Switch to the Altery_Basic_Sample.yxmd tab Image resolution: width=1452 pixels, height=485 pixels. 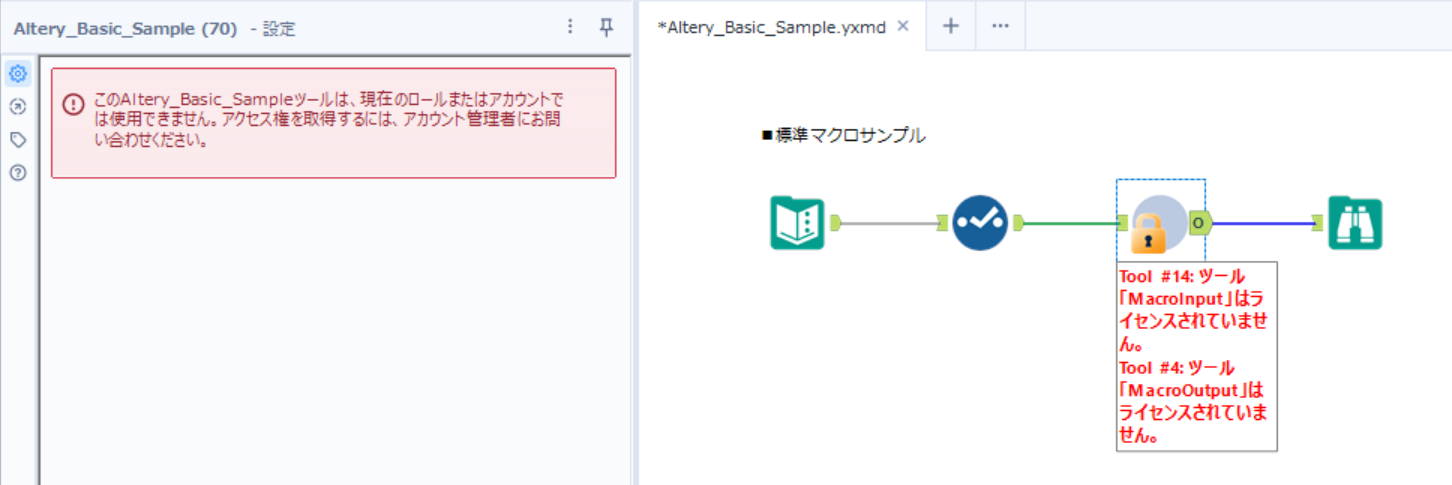(x=772, y=27)
